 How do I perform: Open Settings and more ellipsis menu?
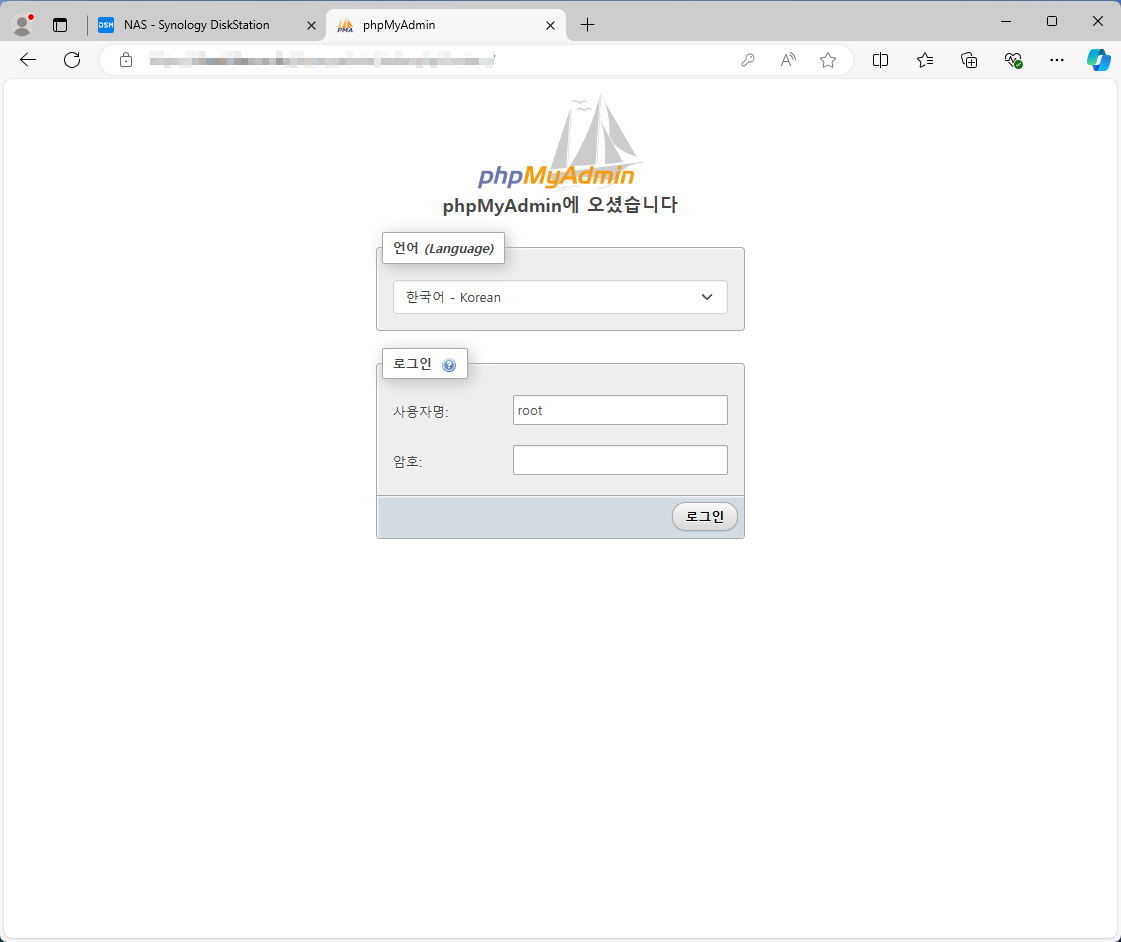pyautogui.click(x=1057, y=60)
